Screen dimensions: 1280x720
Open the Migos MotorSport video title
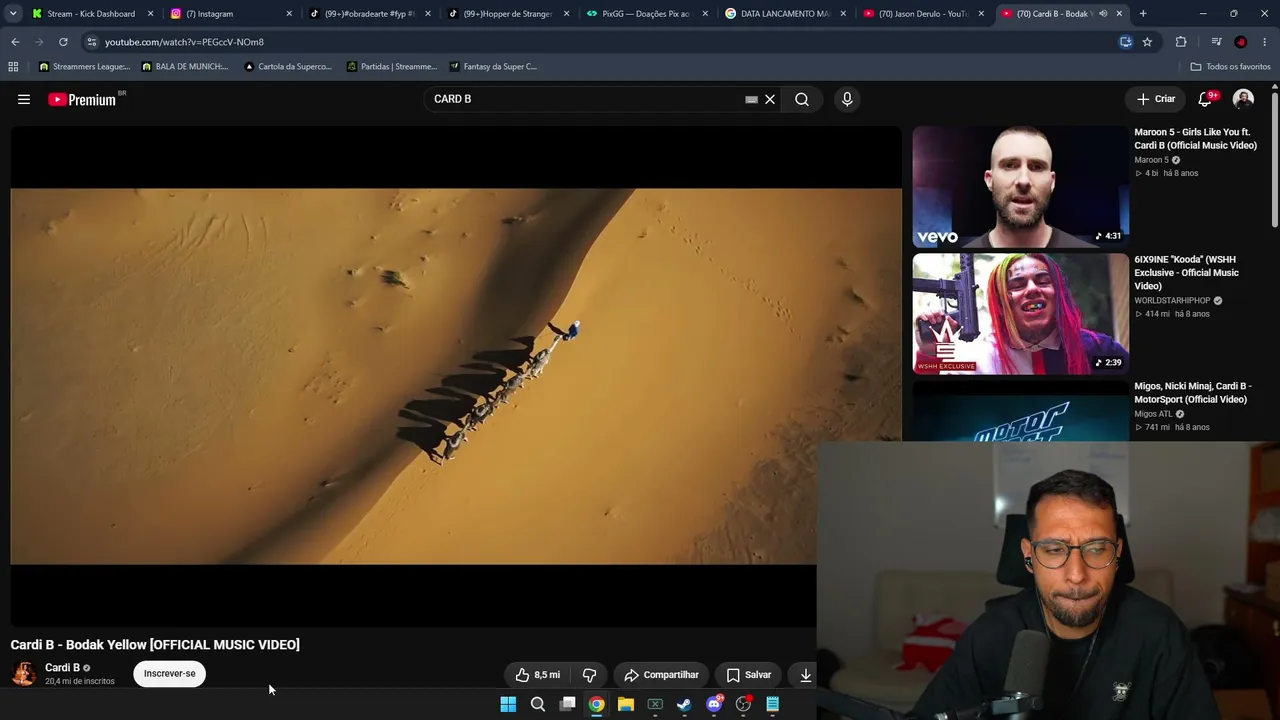[1192, 393]
